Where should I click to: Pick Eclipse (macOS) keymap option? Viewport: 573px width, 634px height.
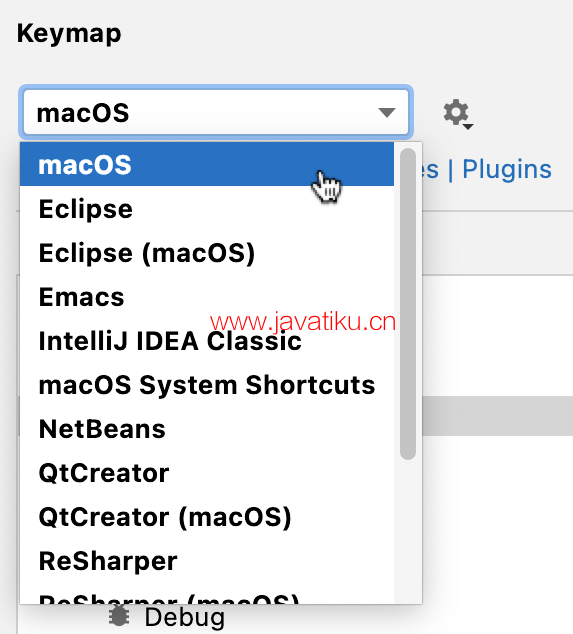point(207,253)
